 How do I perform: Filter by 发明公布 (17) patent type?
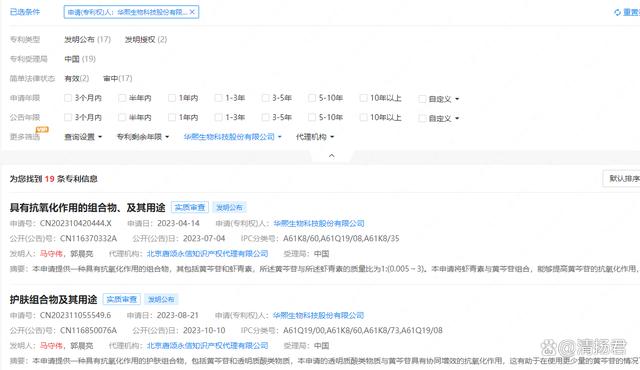[x=87, y=40]
